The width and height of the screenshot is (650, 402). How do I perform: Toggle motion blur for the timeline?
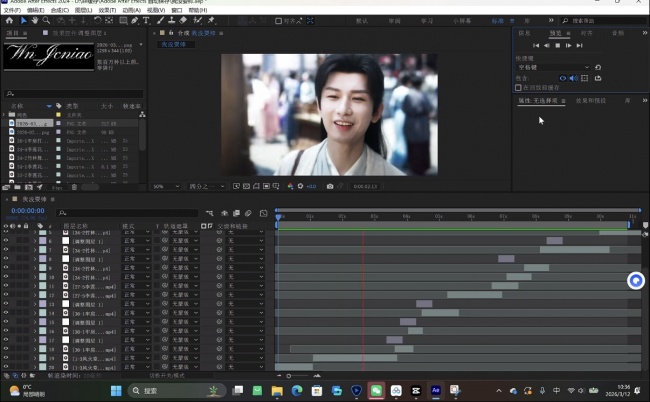coord(248,213)
